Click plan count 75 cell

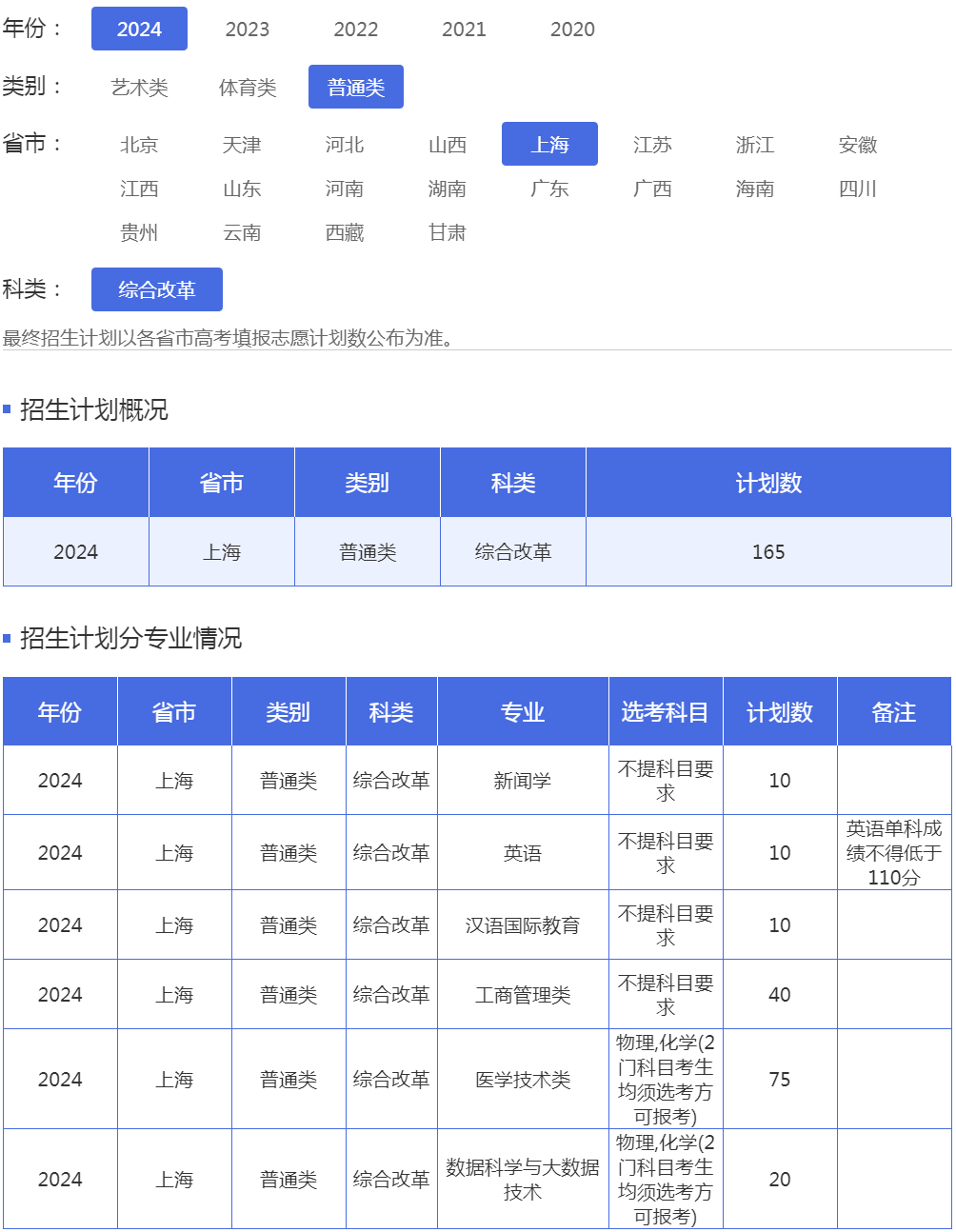[780, 1079]
